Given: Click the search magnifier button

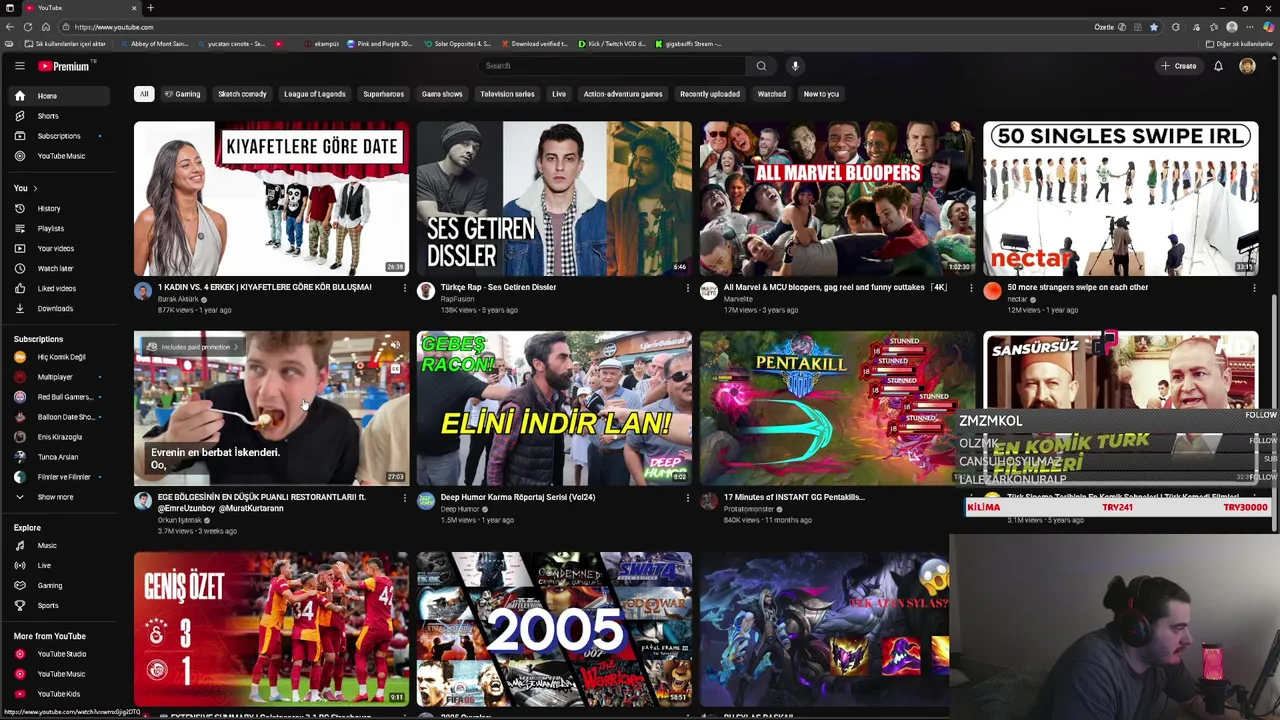Looking at the screenshot, I should click(761, 66).
